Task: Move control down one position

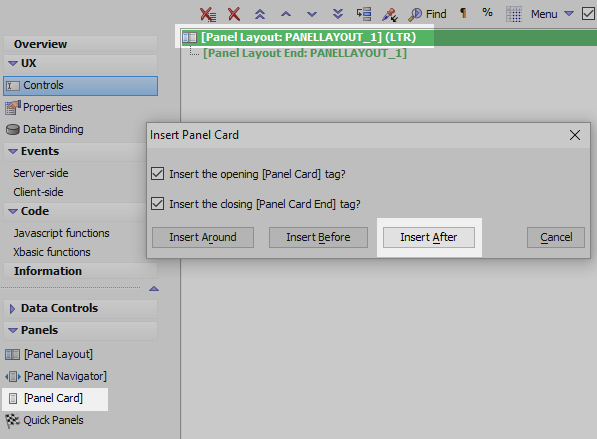Action: coord(312,14)
